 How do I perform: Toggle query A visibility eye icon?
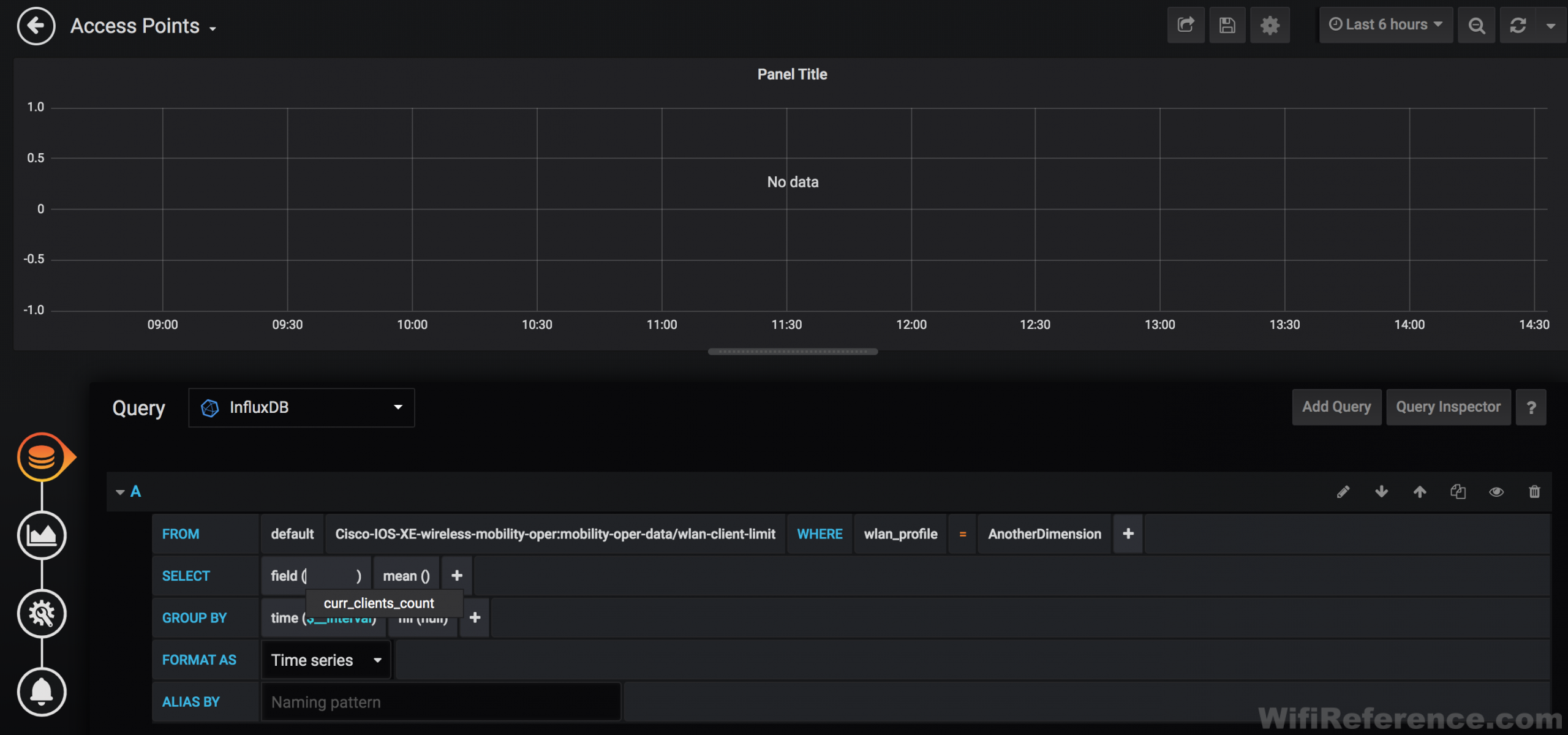1496,492
